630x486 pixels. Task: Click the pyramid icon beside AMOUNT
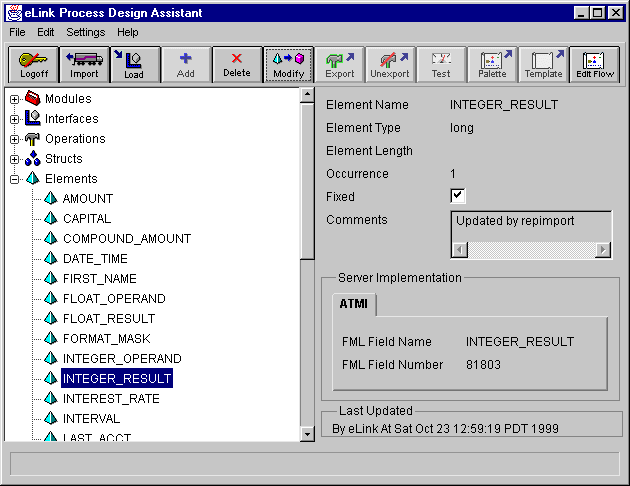(x=51, y=198)
